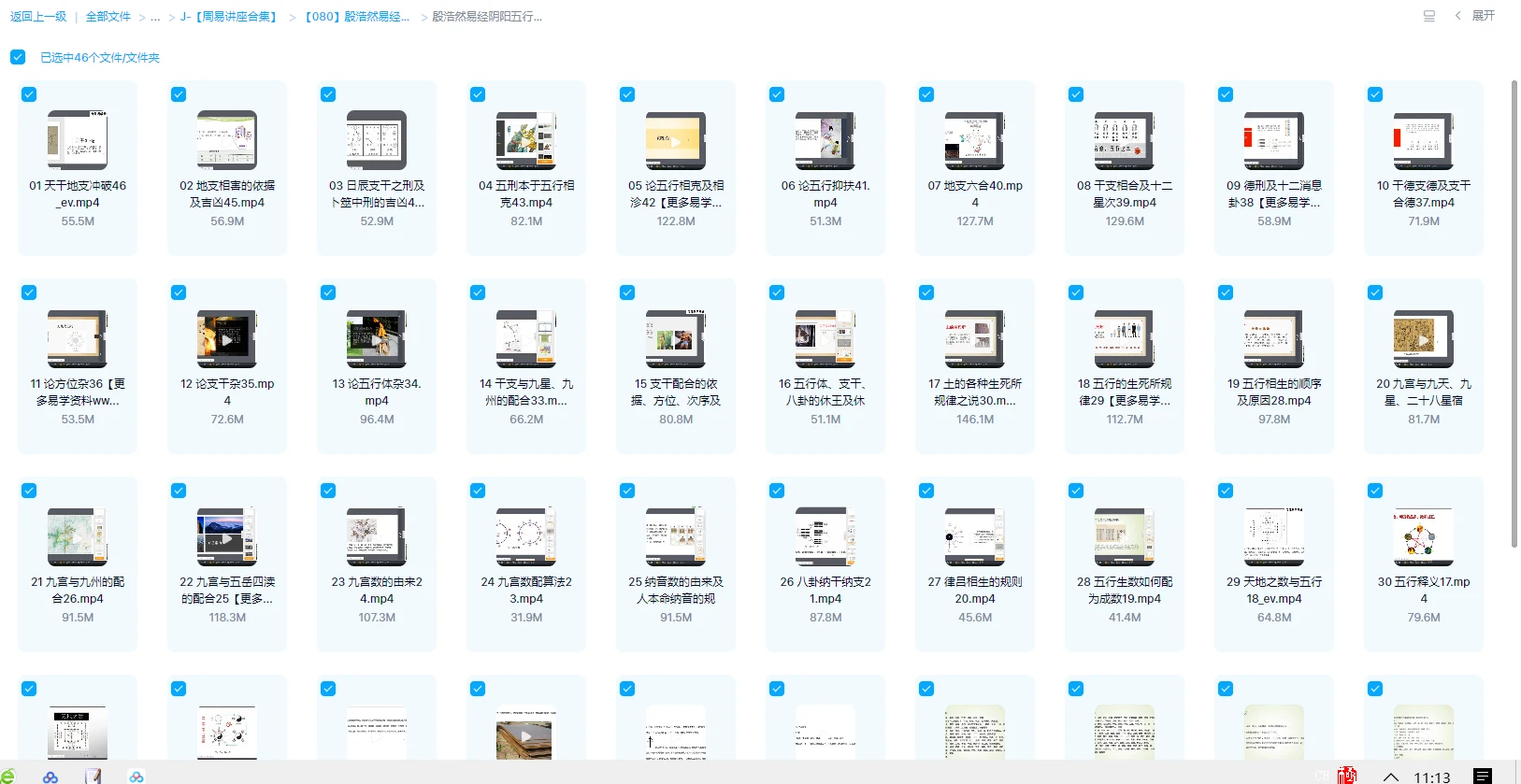Open the 16 五行体、支干 thumbnail
This screenshot has width=1521, height=784.
[x=825, y=338]
